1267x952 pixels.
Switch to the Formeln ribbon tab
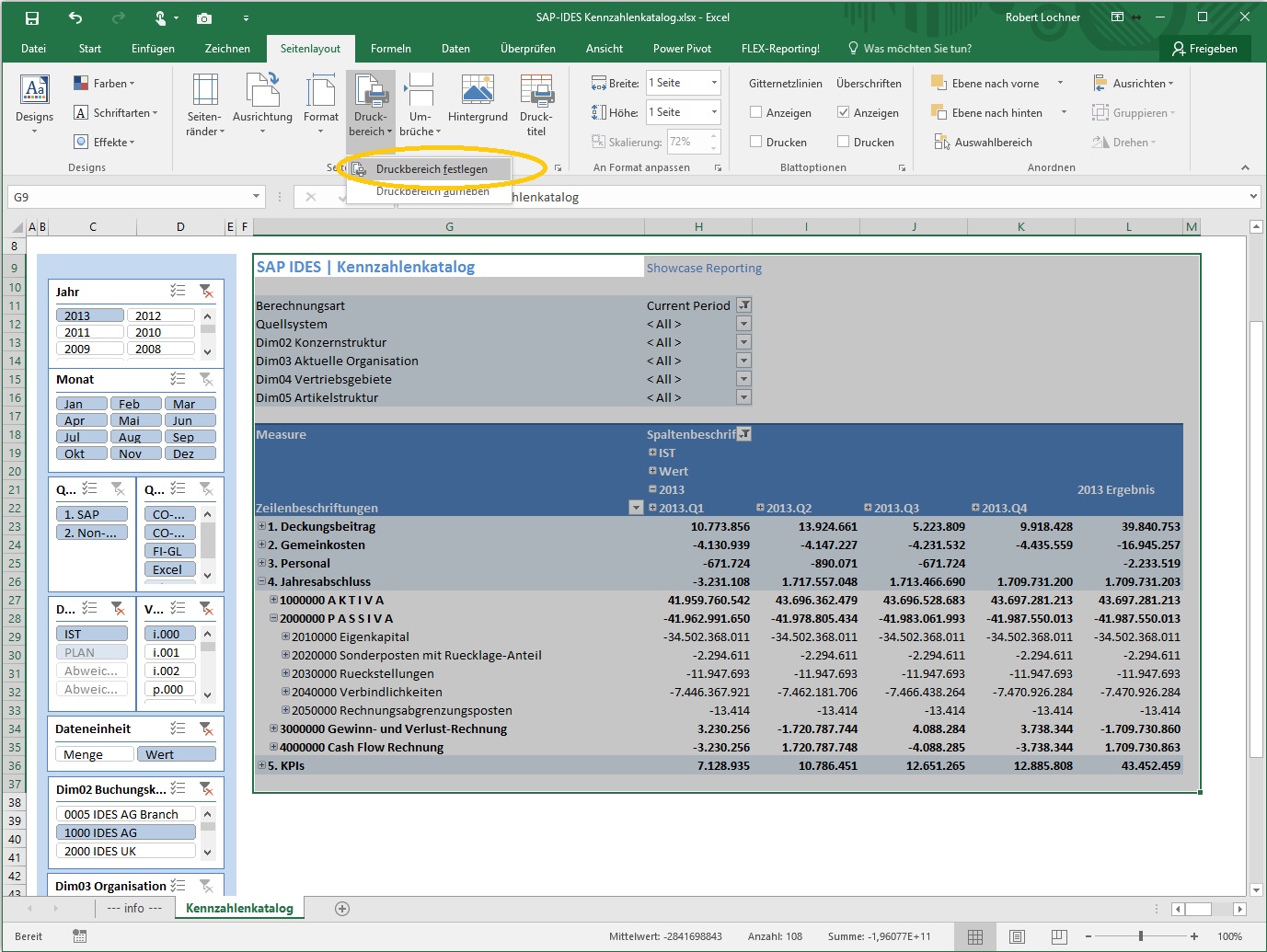tap(390, 48)
